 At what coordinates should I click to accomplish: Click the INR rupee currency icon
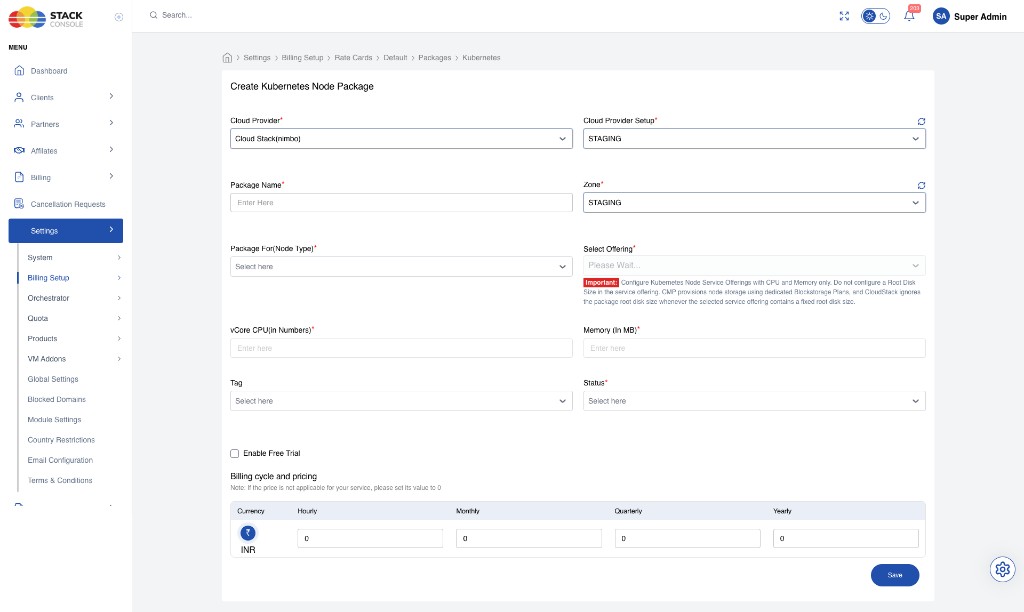248,533
